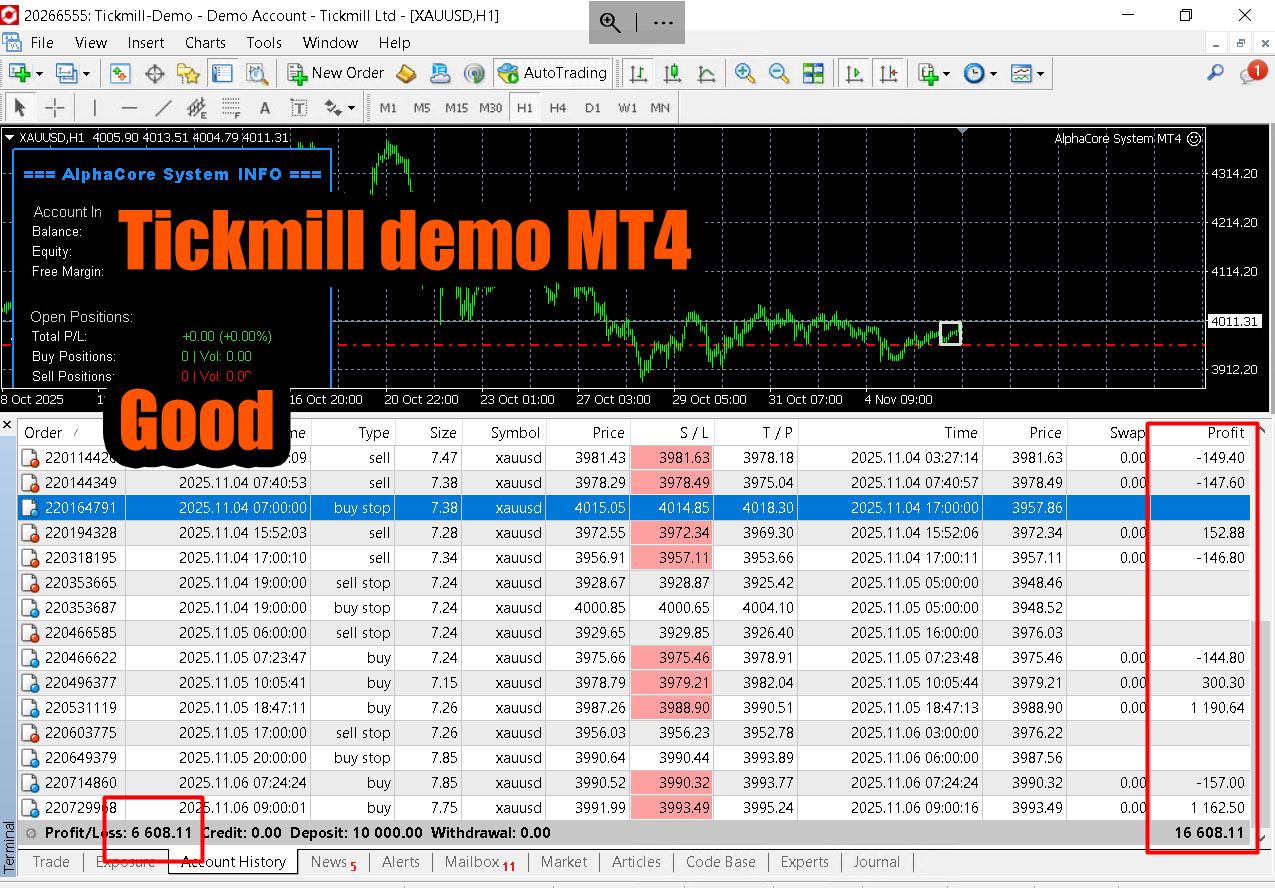Open the Templates dropdown
Image resolution: width=1275 pixels, height=888 pixels.
coord(1027,73)
